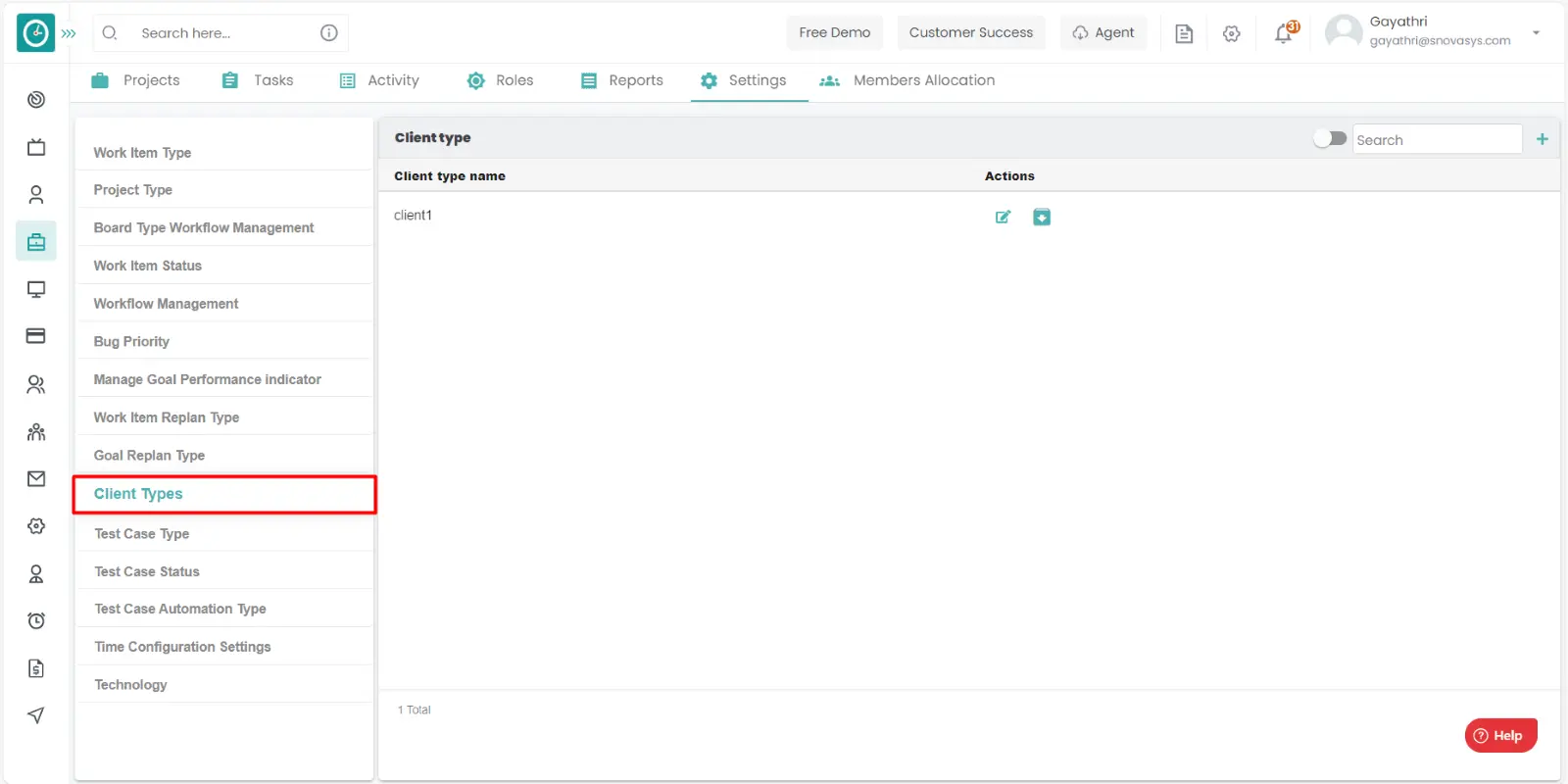Screen dimensions: 1568x784
Task: Switch to the Activity tab
Action: coord(379,80)
